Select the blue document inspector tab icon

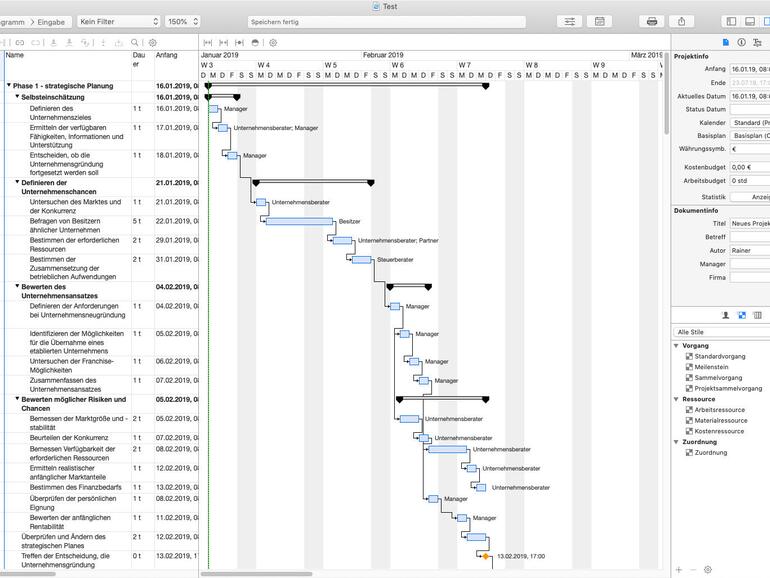[x=725, y=43]
